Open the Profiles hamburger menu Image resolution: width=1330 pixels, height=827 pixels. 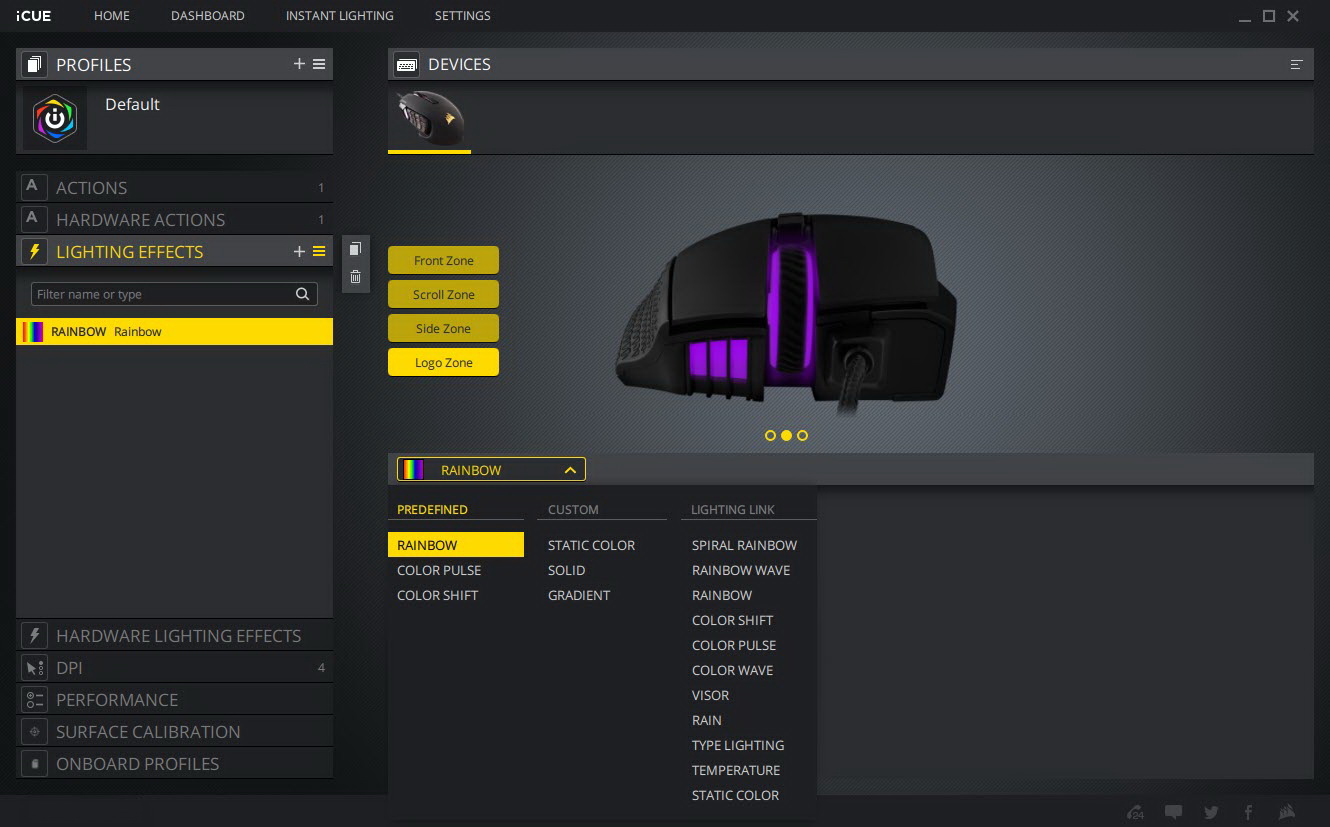(319, 64)
